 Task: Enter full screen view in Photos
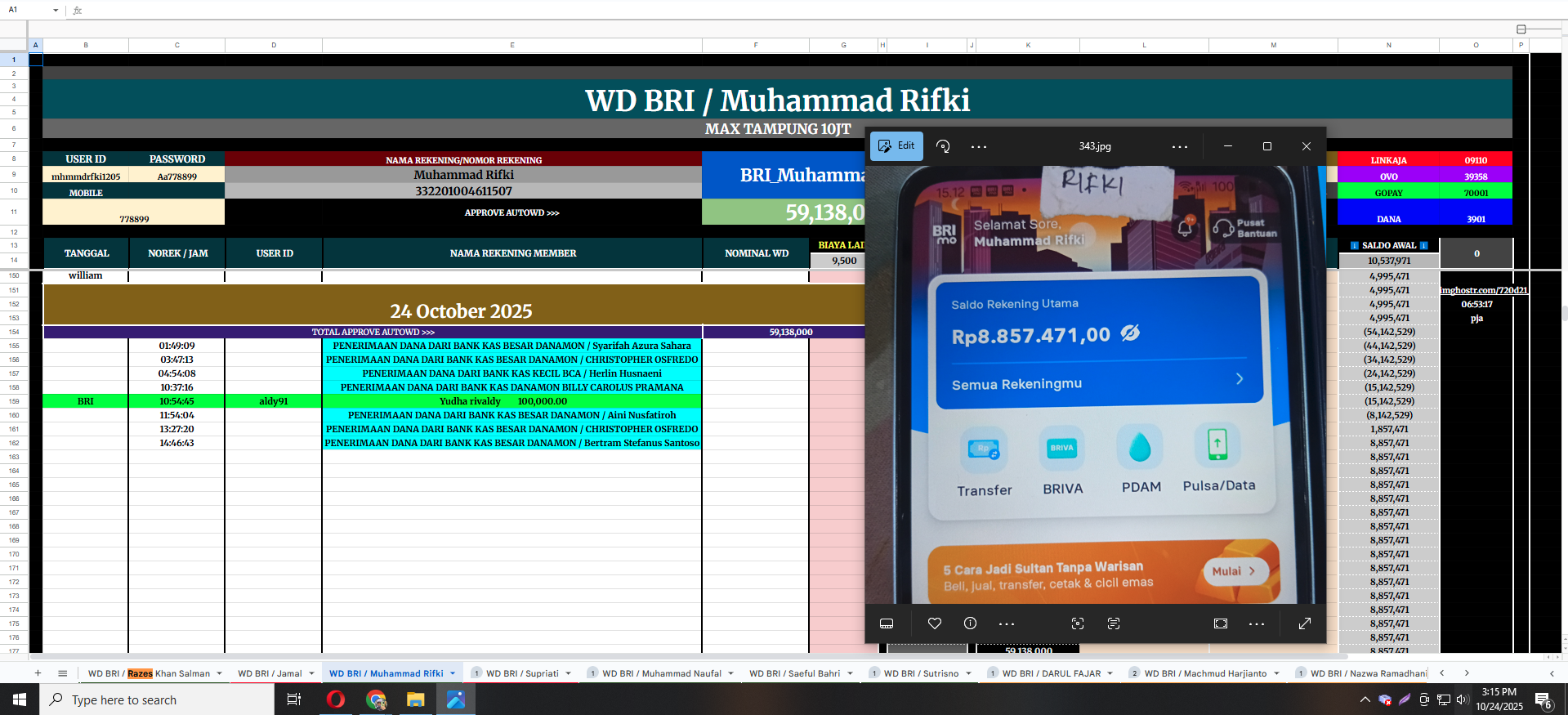1305,623
